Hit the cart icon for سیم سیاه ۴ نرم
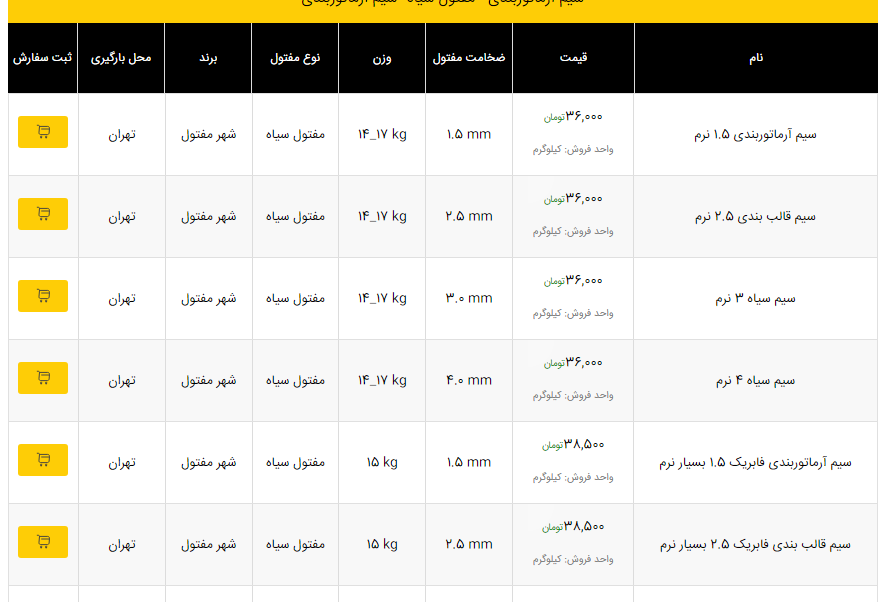 click(43, 378)
